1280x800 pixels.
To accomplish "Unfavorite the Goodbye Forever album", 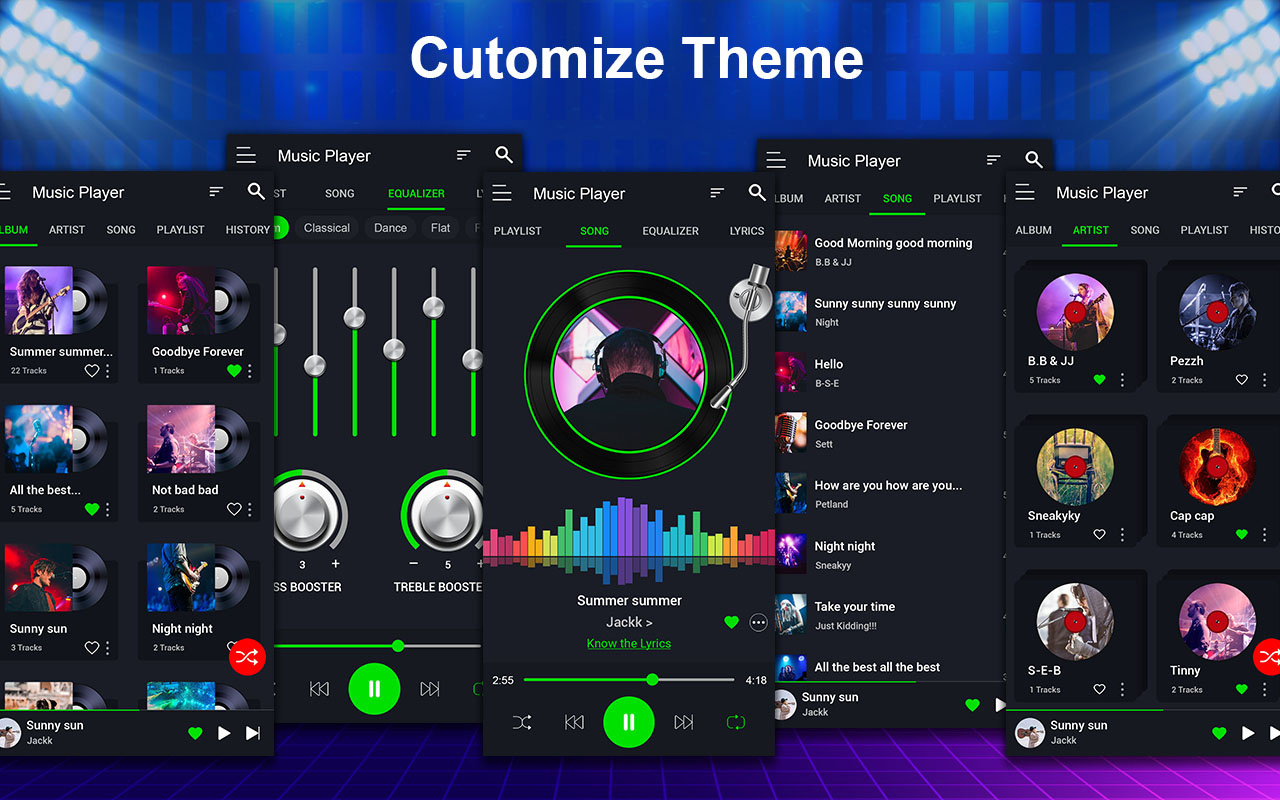I will click(234, 371).
